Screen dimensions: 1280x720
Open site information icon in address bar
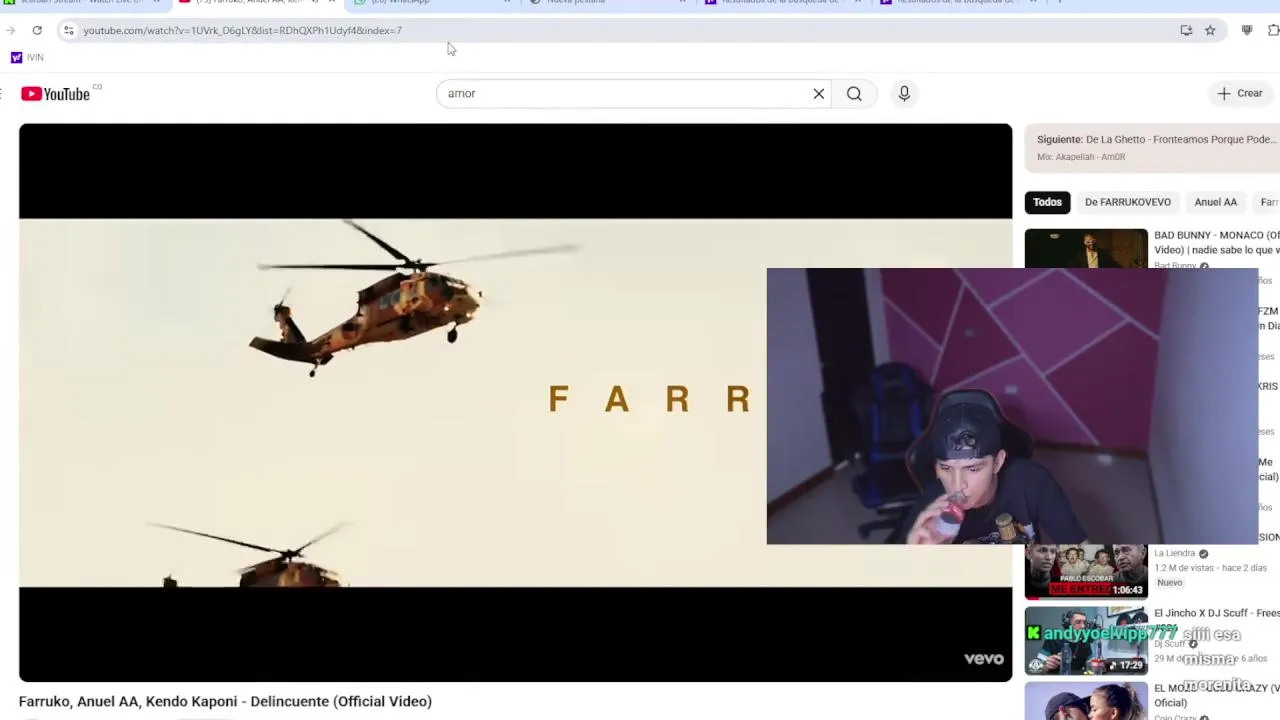click(x=68, y=30)
